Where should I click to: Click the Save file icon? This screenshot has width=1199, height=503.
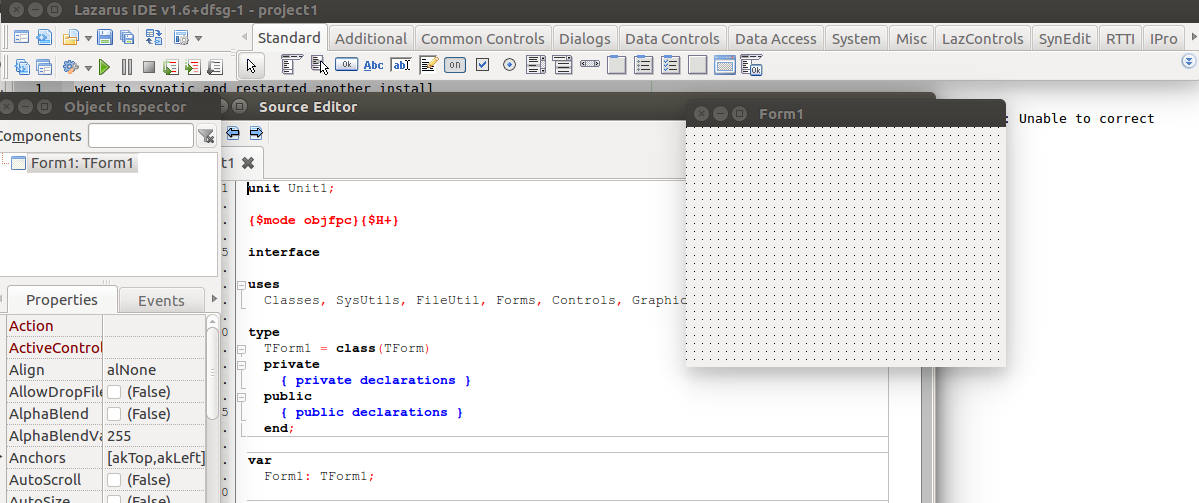point(104,38)
